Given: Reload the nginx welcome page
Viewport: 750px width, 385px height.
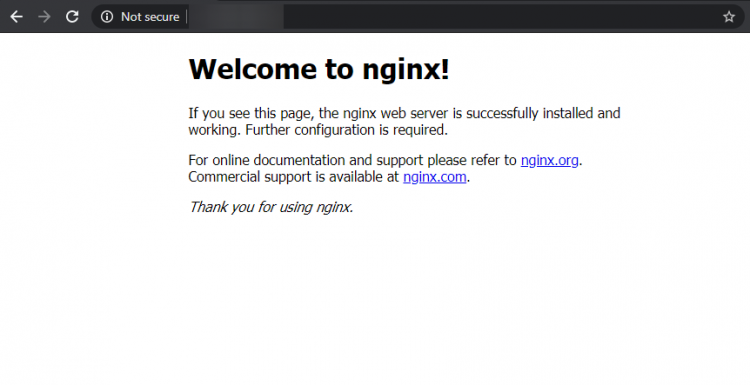Looking at the screenshot, I should point(72,17).
